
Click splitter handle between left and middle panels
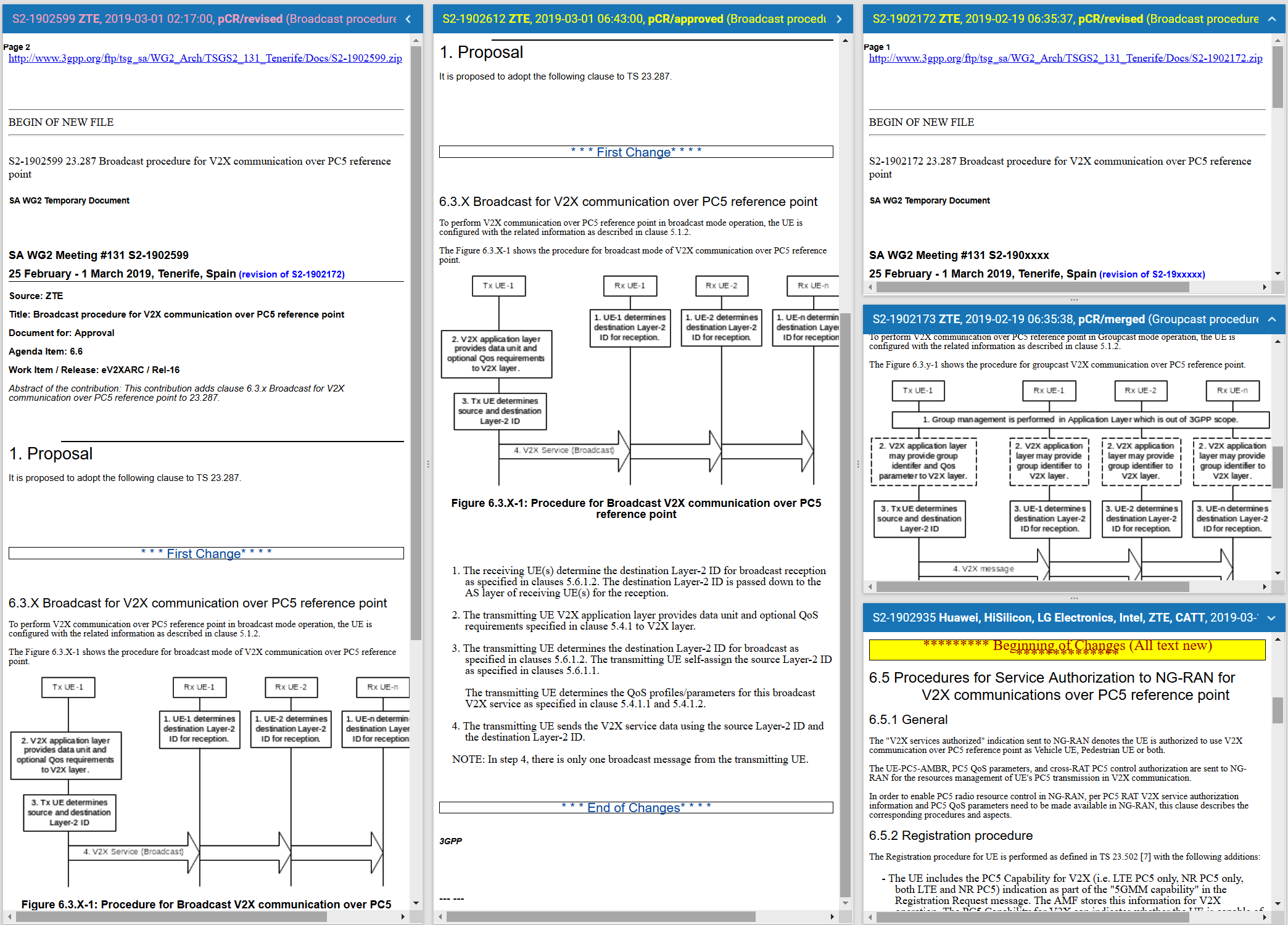[x=428, y=464]
